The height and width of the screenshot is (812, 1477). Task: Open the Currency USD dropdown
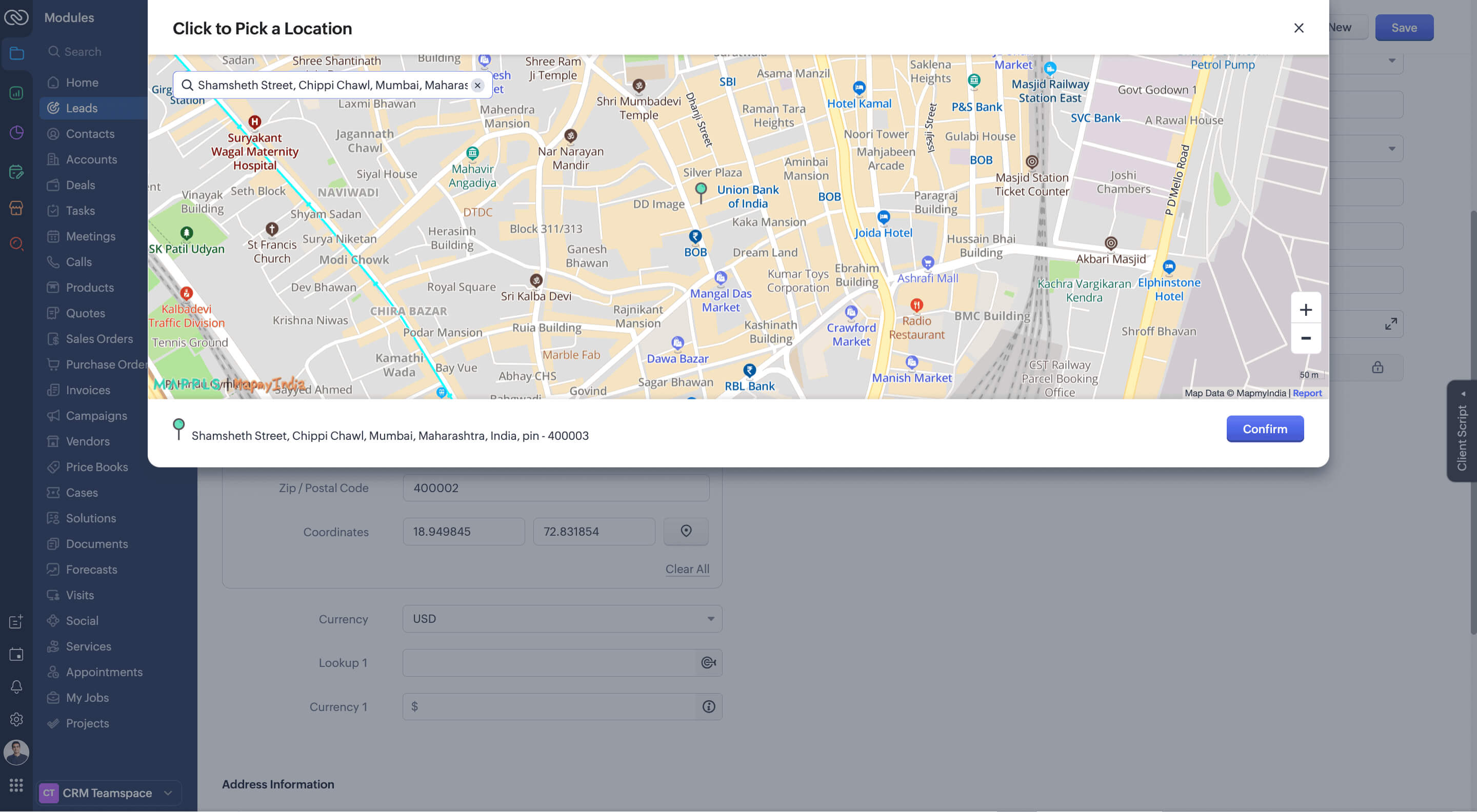point(562,619)
